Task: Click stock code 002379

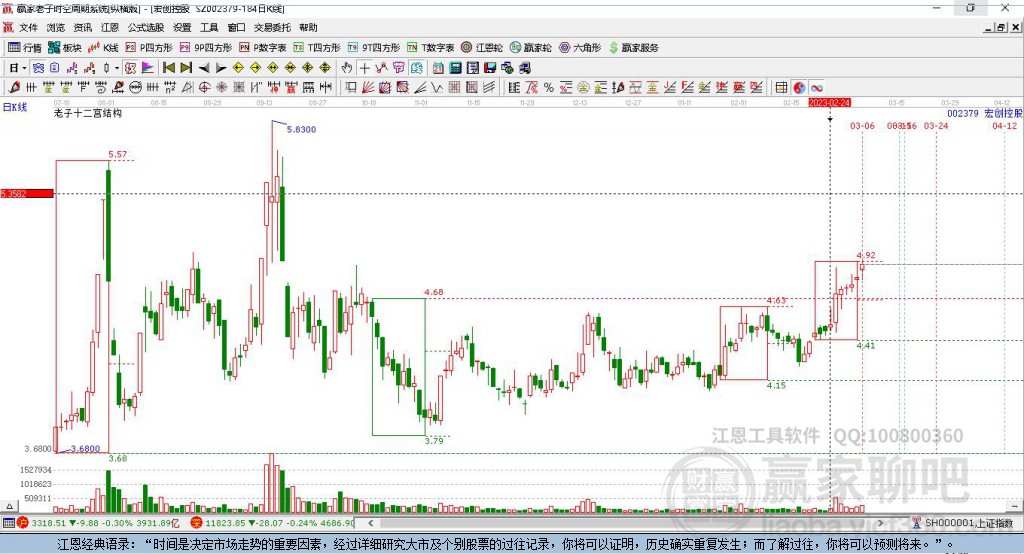Action: tap(963, 113)
